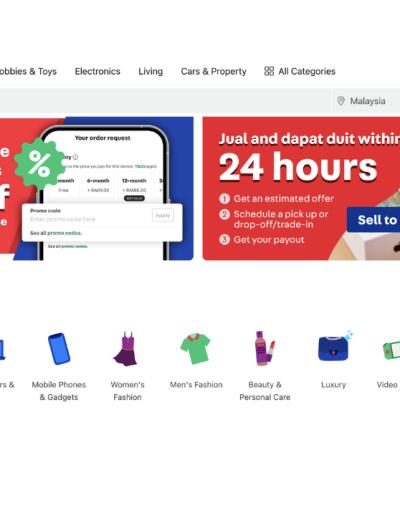Click the Sell to button on banner

coord(373,220)
